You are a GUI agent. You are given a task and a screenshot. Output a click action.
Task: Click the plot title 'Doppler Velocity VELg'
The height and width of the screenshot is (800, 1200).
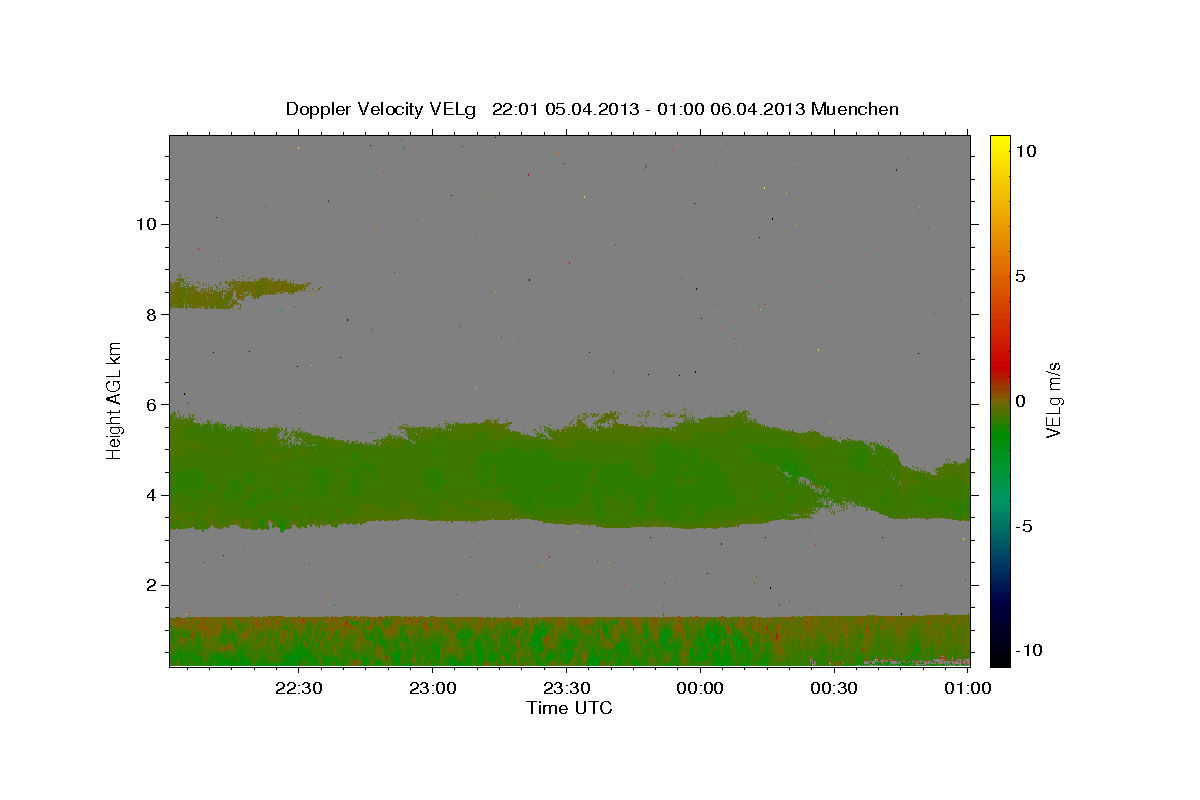380,109
